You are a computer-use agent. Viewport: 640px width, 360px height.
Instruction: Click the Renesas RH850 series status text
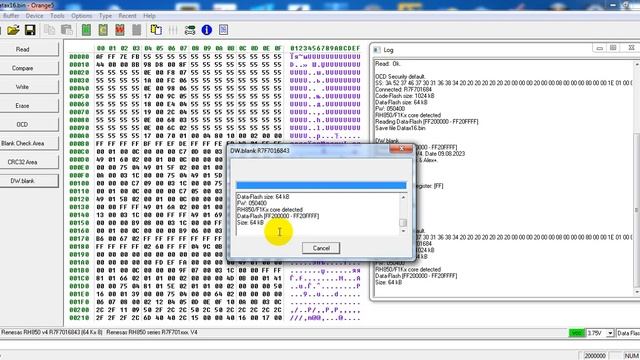click(x=152, y=333)
